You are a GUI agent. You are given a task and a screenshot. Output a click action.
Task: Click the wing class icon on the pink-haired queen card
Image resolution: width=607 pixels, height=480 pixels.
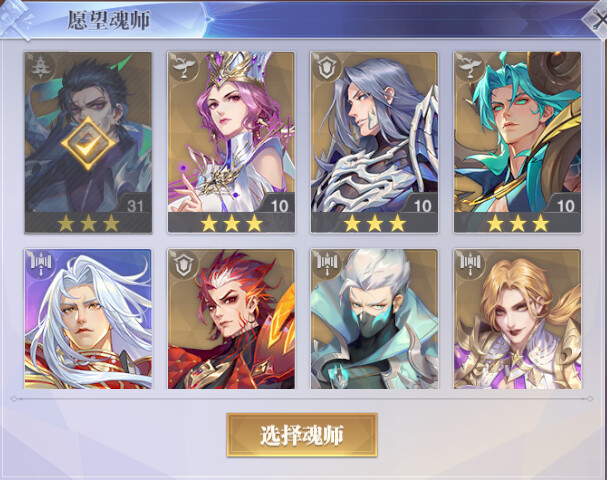(183, 67)
